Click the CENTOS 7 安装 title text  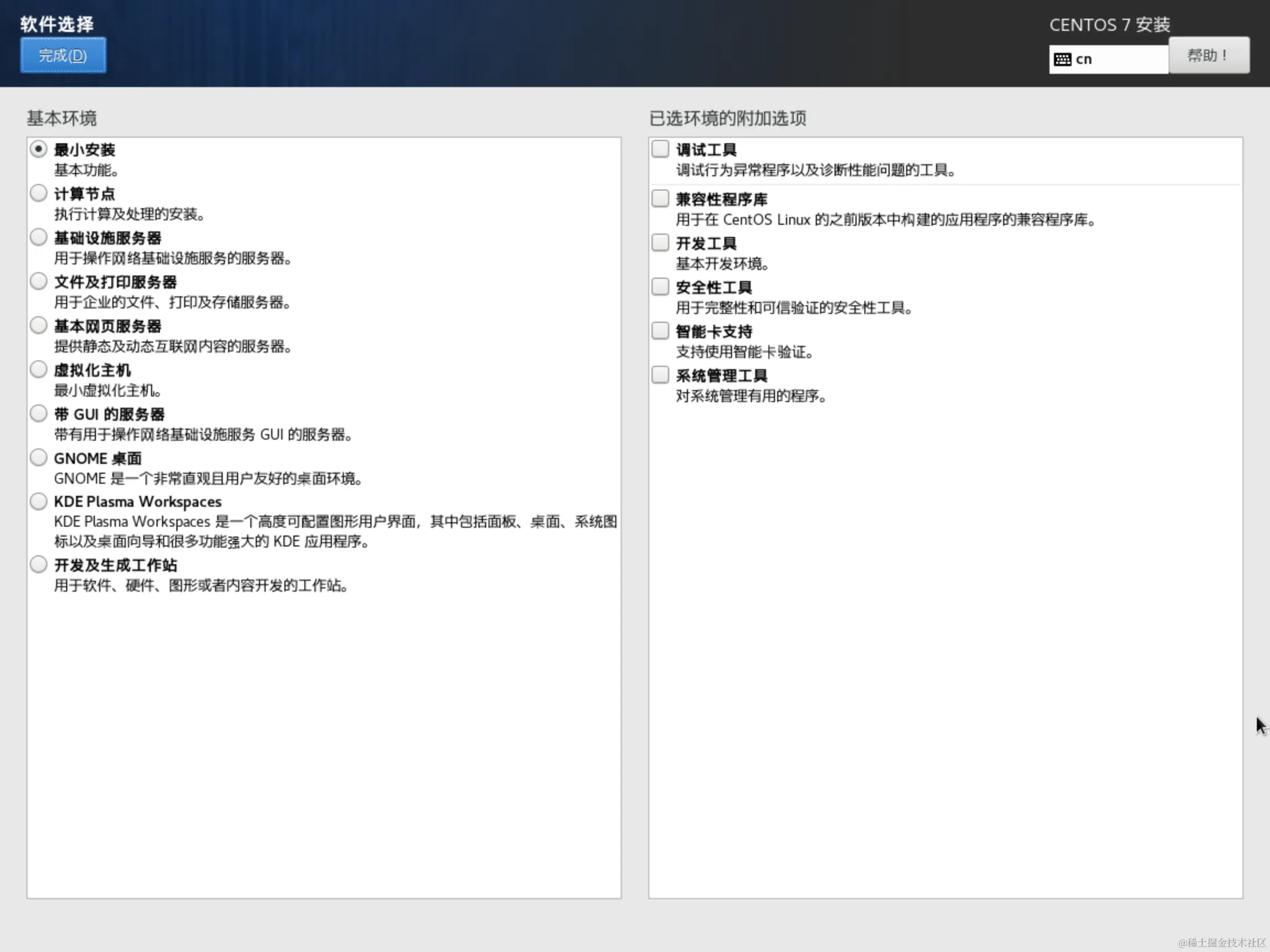[x=1108, y=24]
